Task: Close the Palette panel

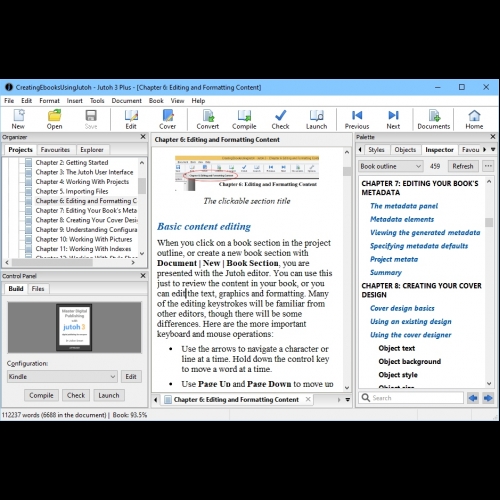Action: click(x=493, y=137)
